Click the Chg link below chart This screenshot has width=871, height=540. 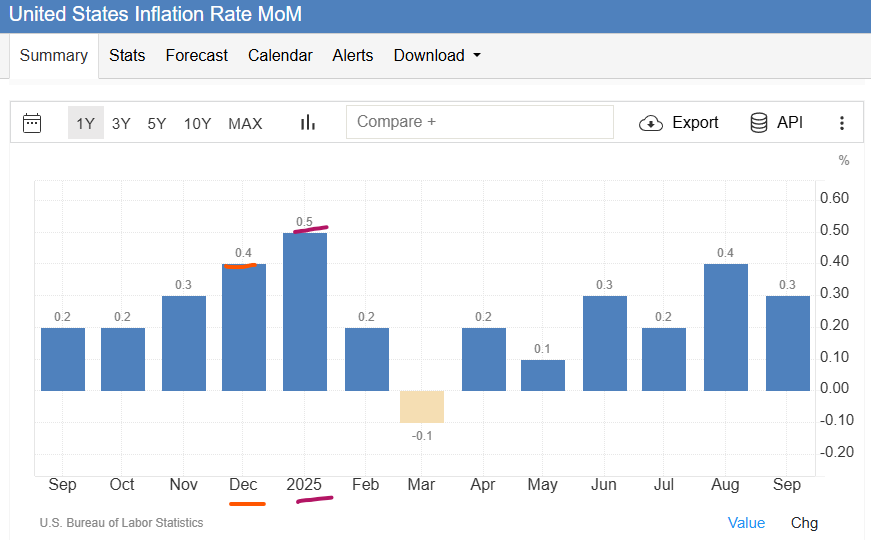[804, 523]
